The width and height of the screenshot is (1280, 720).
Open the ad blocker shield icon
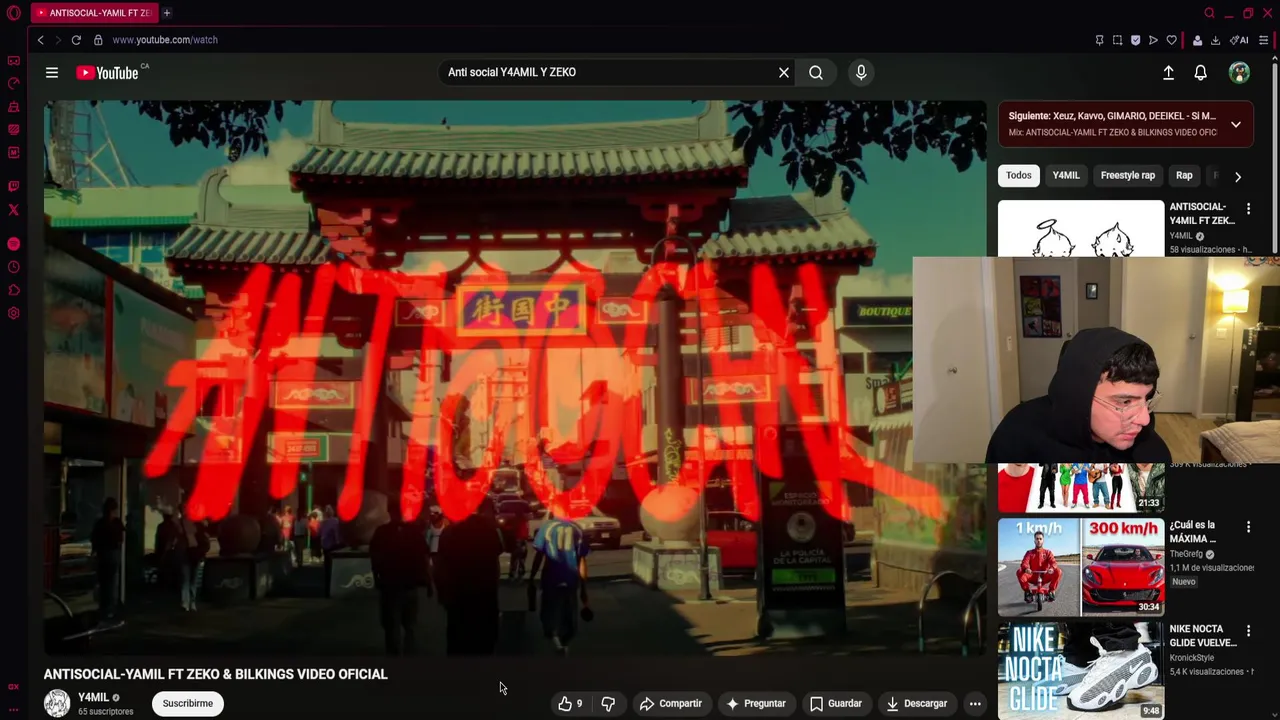1135,40
